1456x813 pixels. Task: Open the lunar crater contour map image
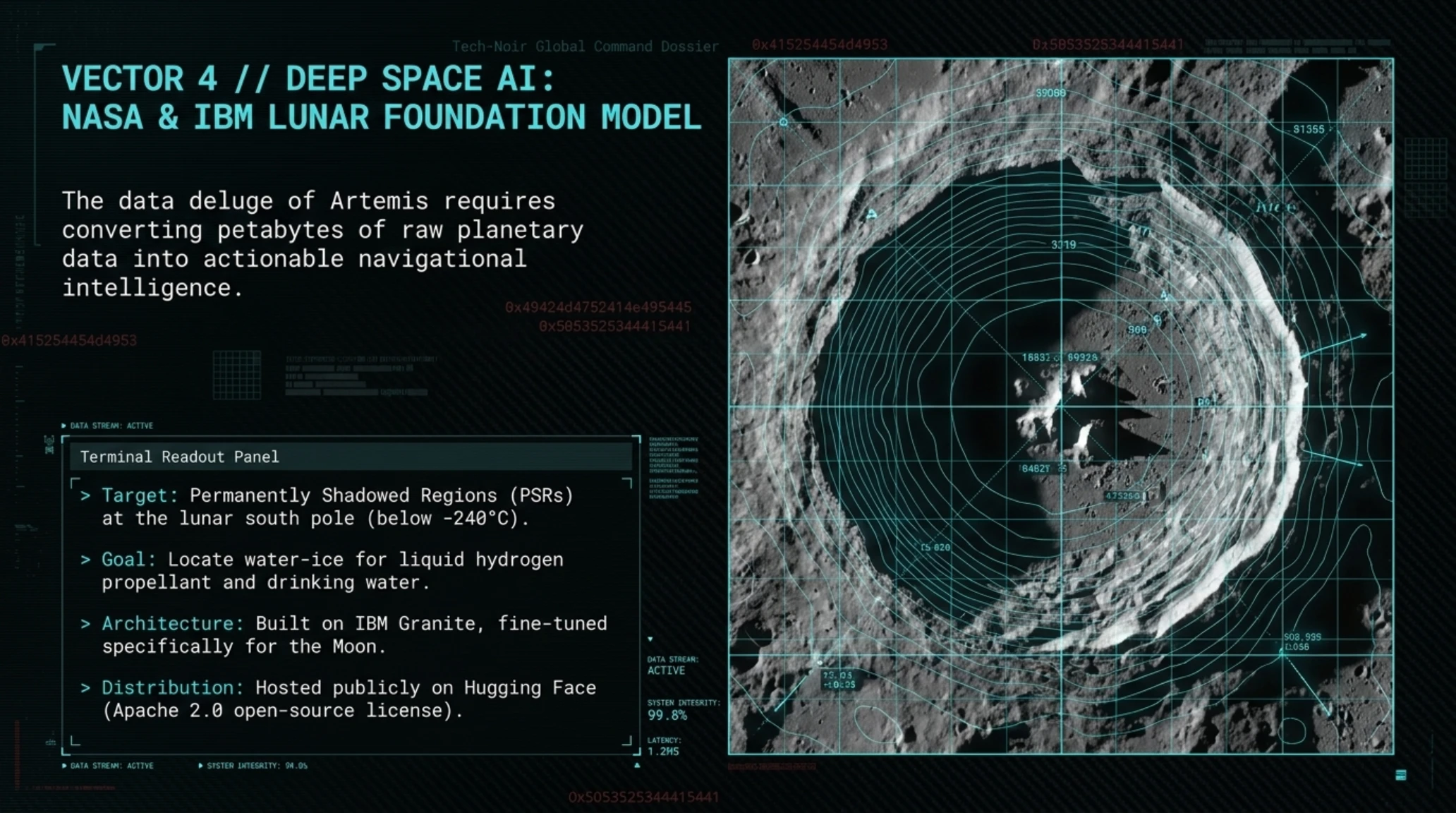click(x=1061, y=406)
